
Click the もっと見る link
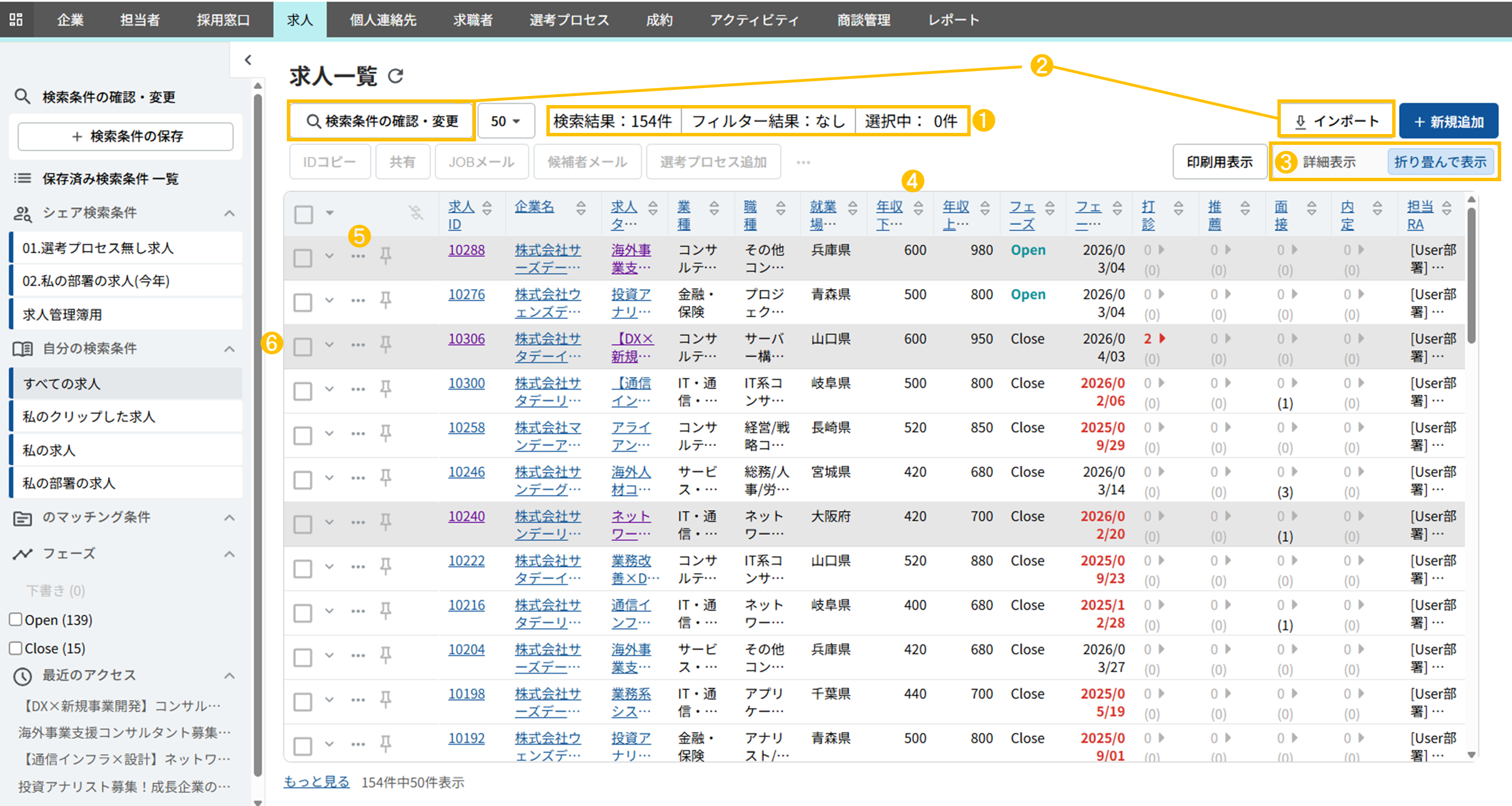[316, 782]
